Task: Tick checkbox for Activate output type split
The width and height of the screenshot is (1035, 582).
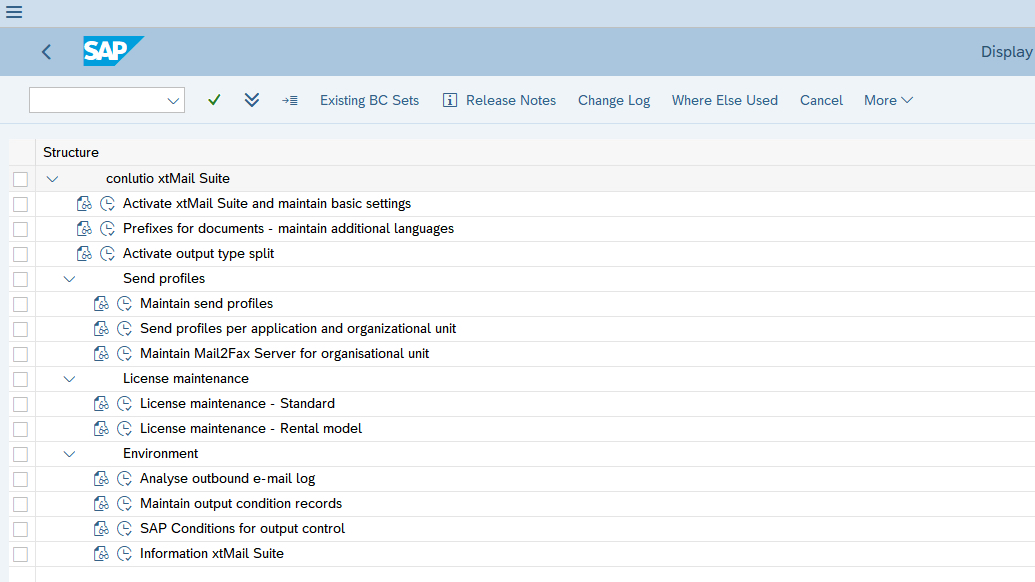Action: [x=20, y=254]
